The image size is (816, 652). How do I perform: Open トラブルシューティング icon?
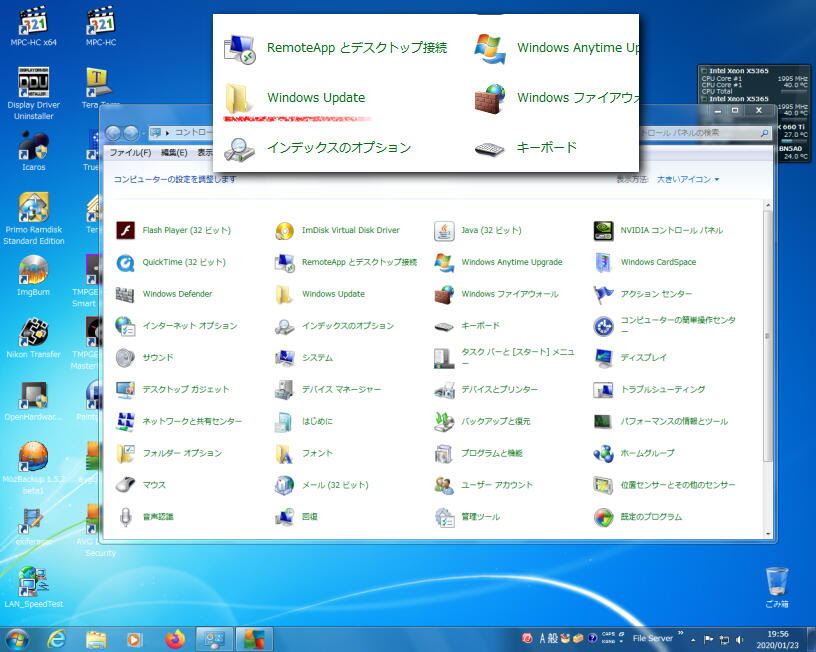603,389
